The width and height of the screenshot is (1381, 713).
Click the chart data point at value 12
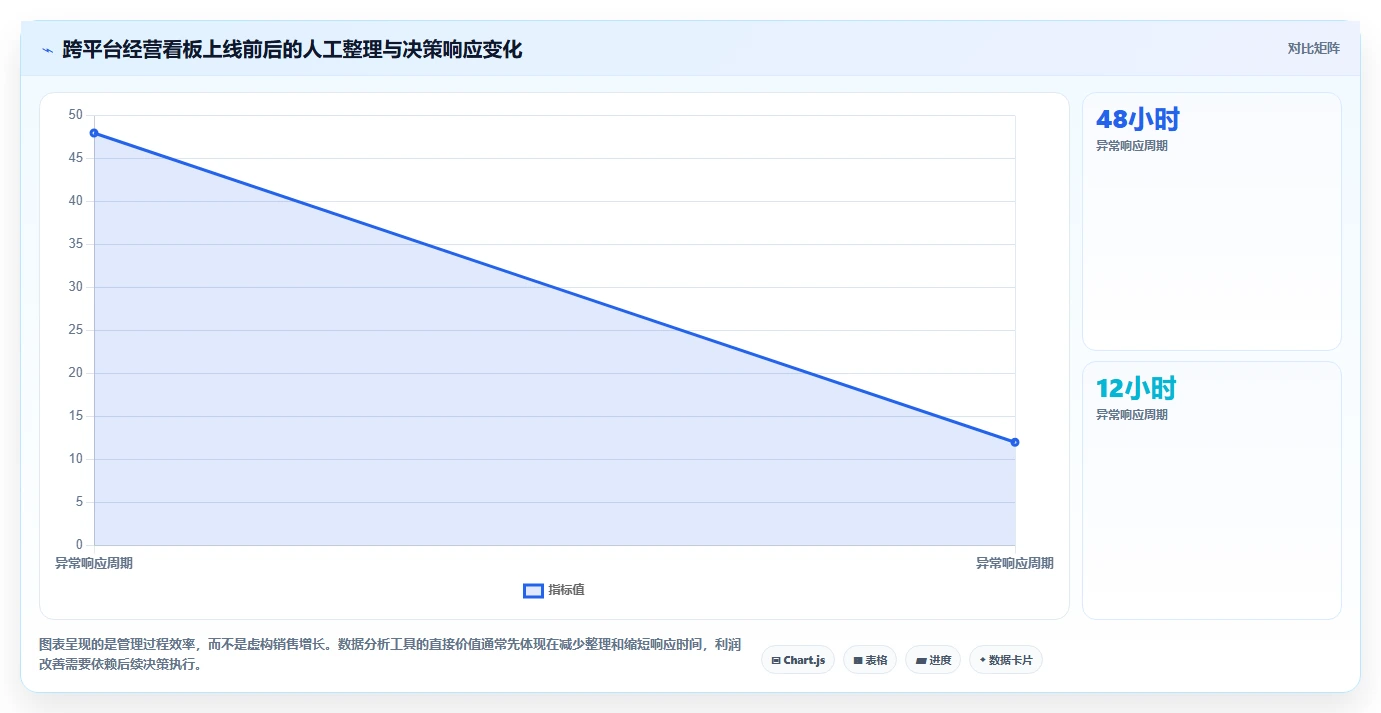click(x=1015, y=442)
